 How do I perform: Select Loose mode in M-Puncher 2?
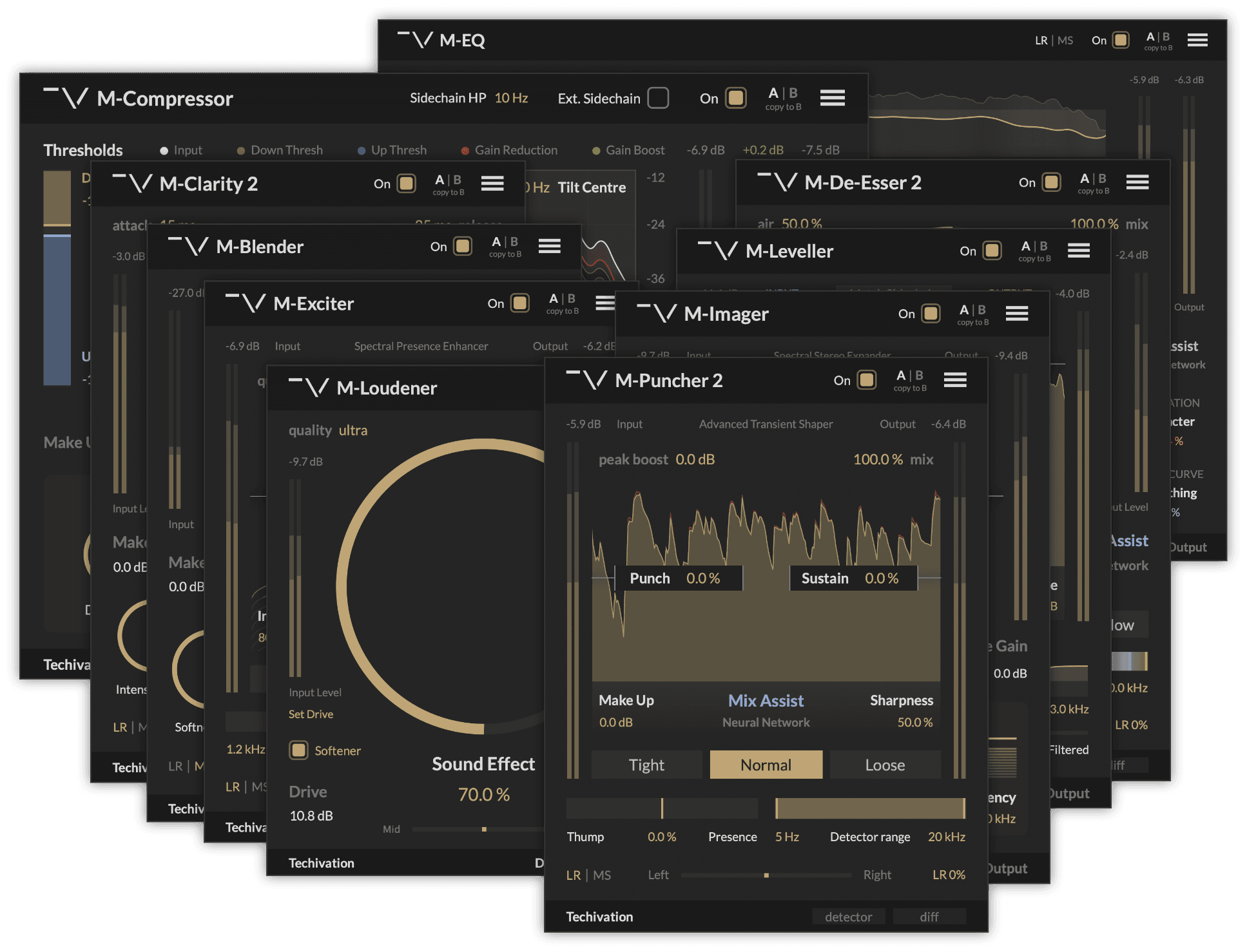point(885,765)
